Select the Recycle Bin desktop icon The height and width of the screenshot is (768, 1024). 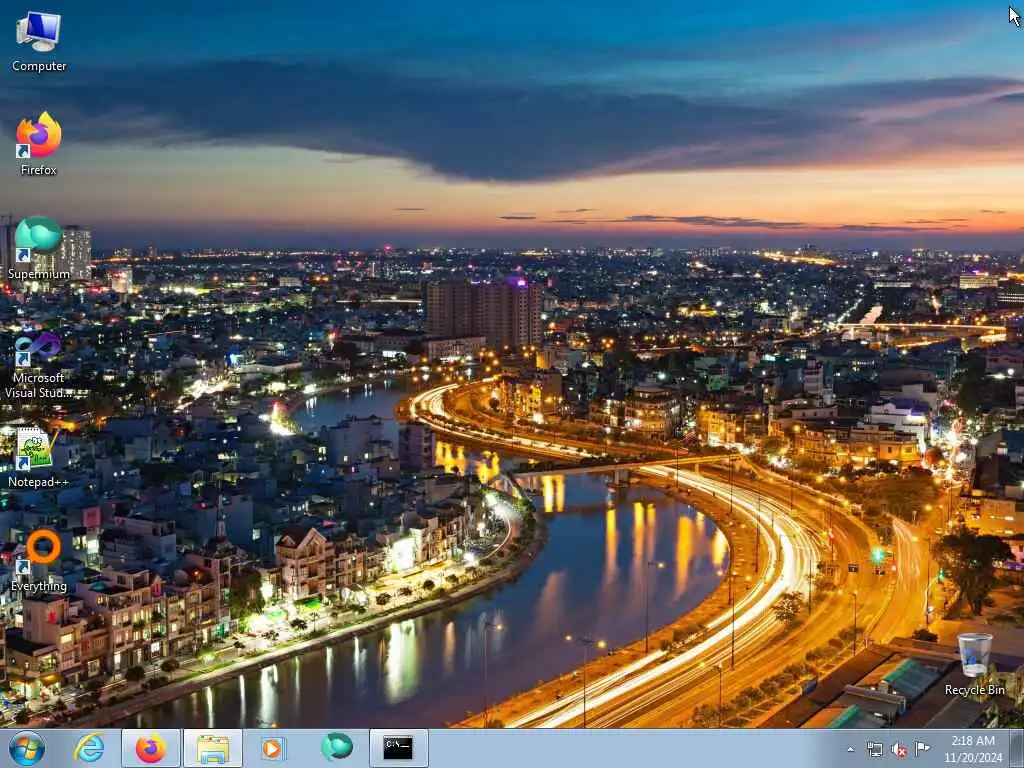coord(974,664)
